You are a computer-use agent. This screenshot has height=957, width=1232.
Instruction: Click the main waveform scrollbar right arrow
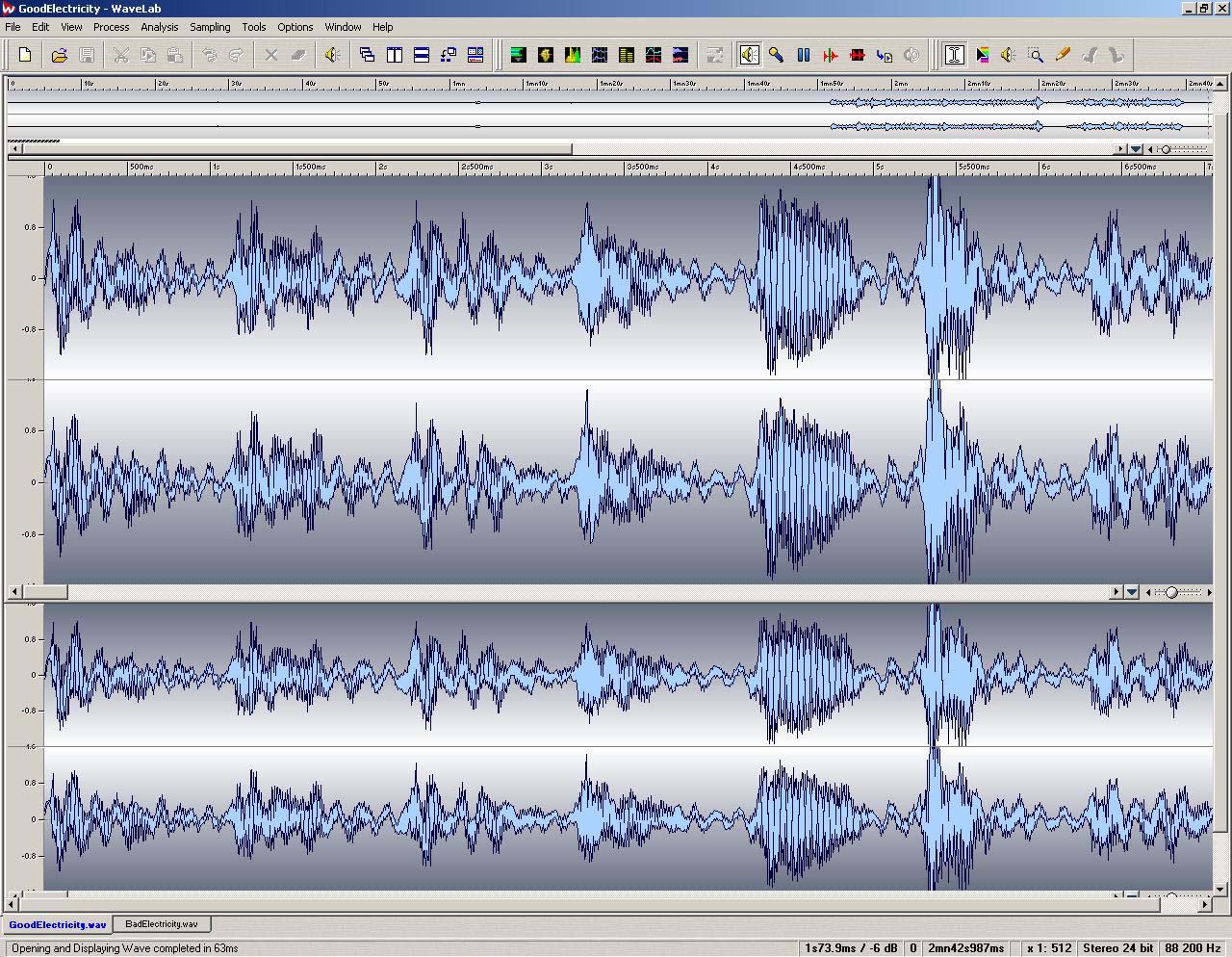[1117, 592]
